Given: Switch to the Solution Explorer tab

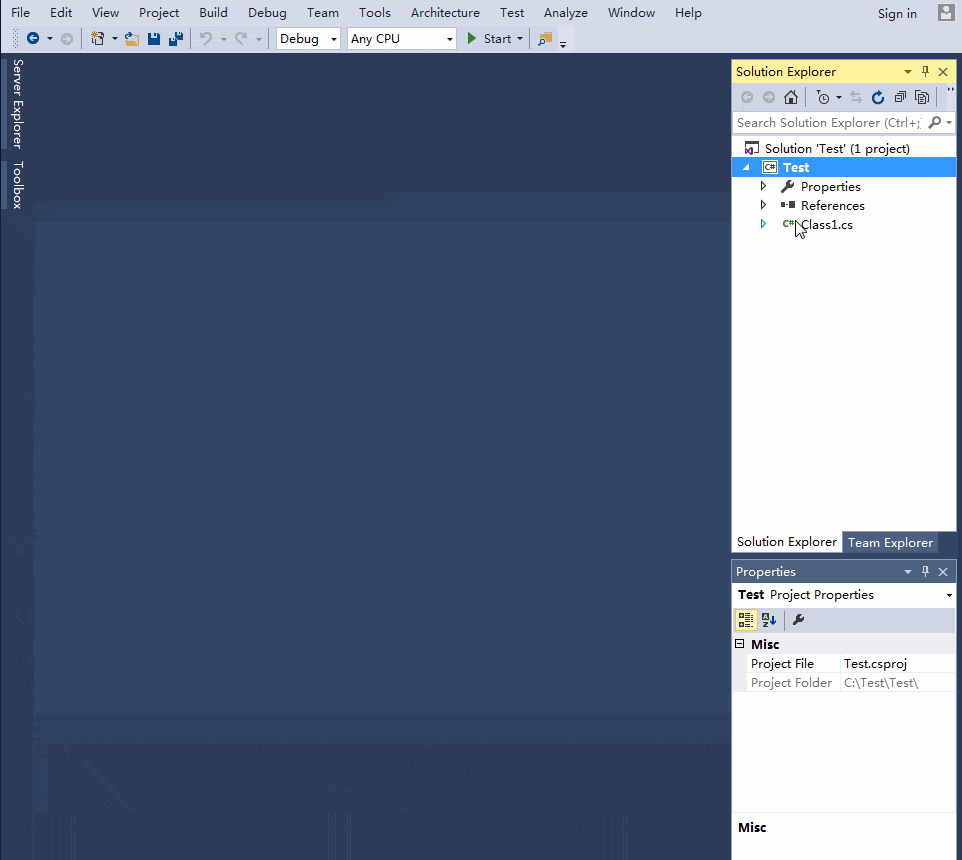Looking at the screenshot, I should [787, 542].
